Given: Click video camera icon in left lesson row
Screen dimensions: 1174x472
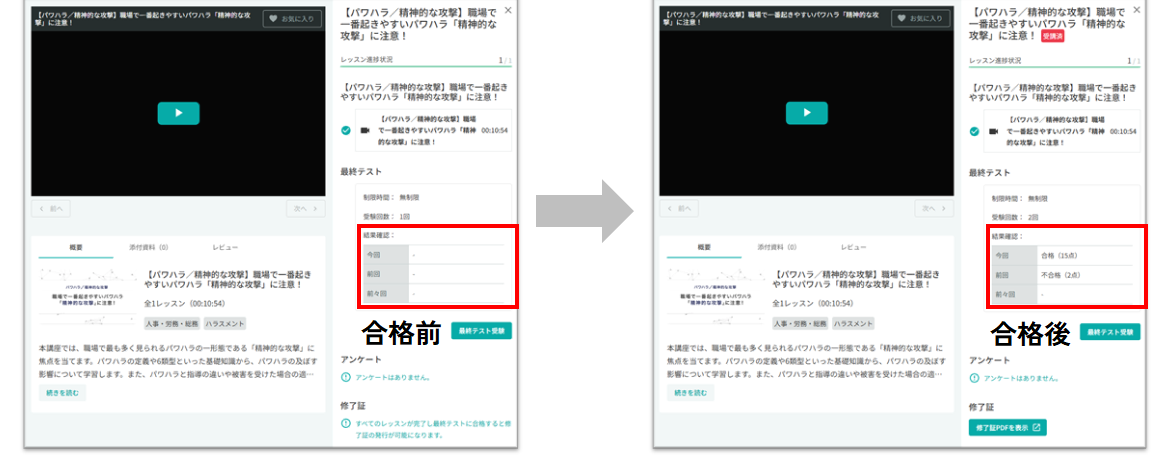Looking at the screenshot, I should tap(365, 130).
